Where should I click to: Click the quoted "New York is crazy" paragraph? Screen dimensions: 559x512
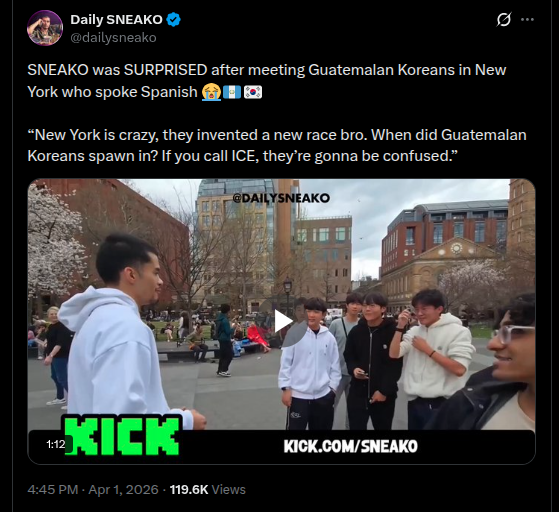[277, 145]
